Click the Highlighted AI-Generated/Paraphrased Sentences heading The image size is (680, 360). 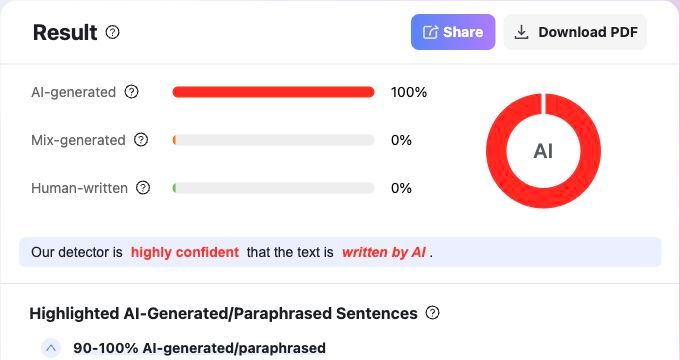pos(223,313)
